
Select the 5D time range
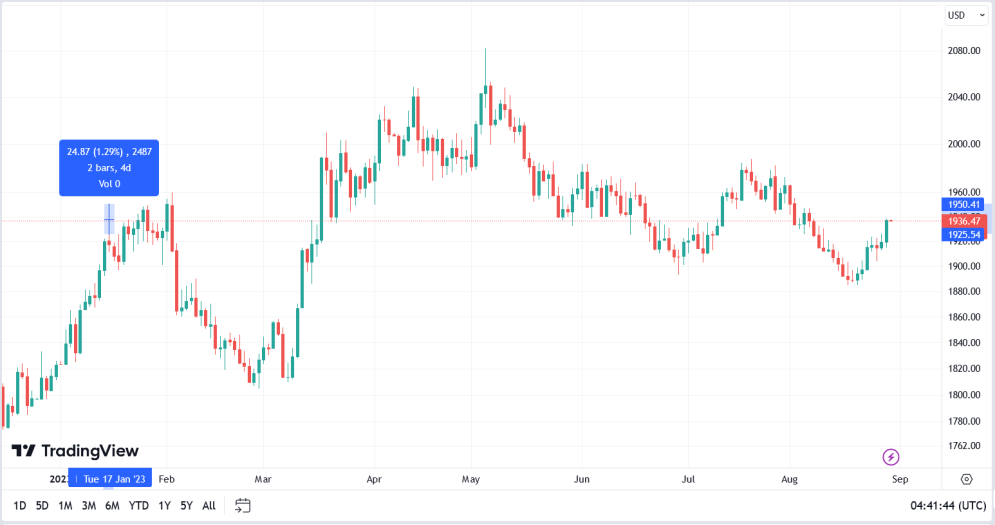42,505
